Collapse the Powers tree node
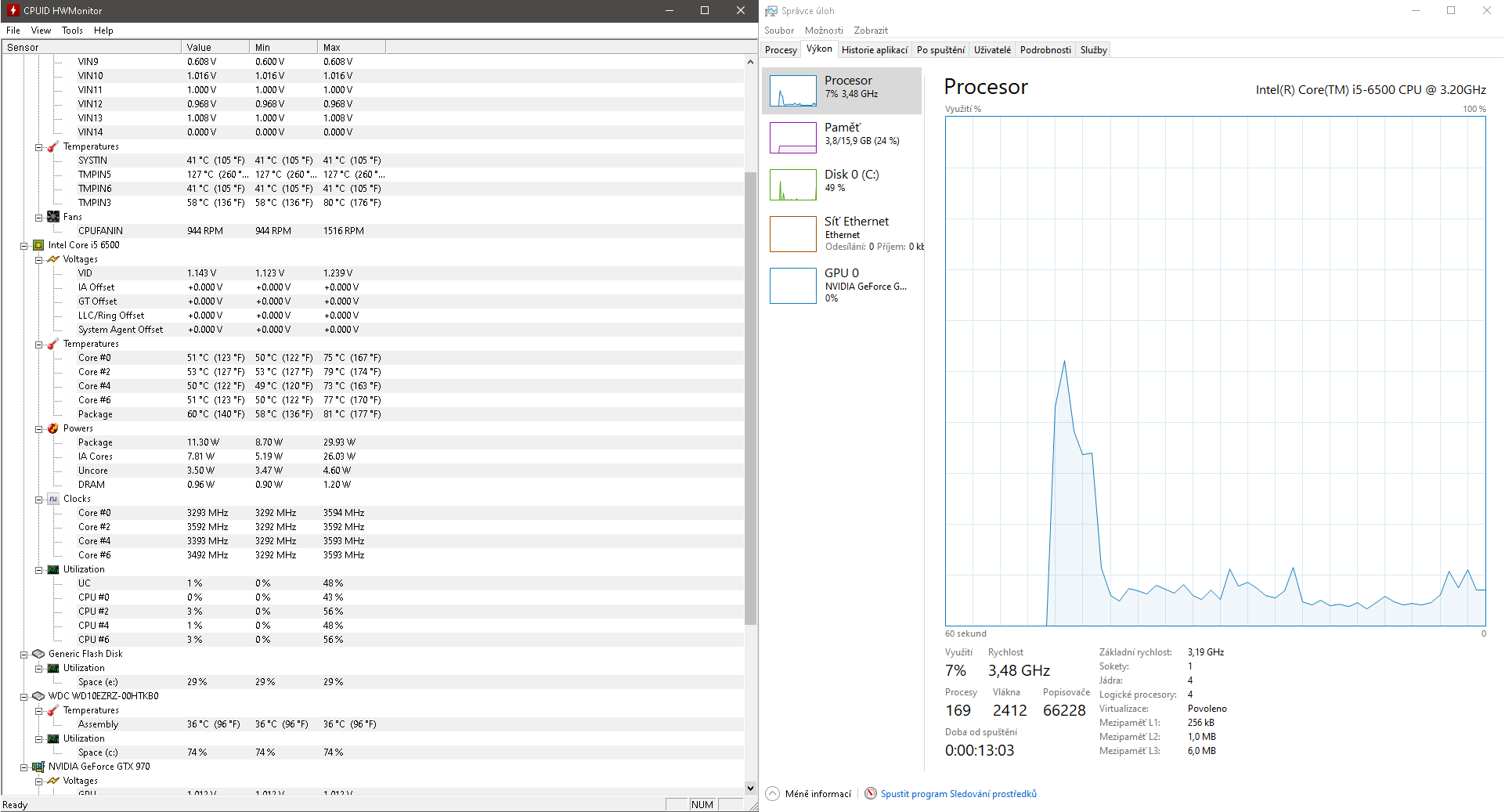Image resolution: width=1505 pixels, height=812 pixels. coord(38,429)
